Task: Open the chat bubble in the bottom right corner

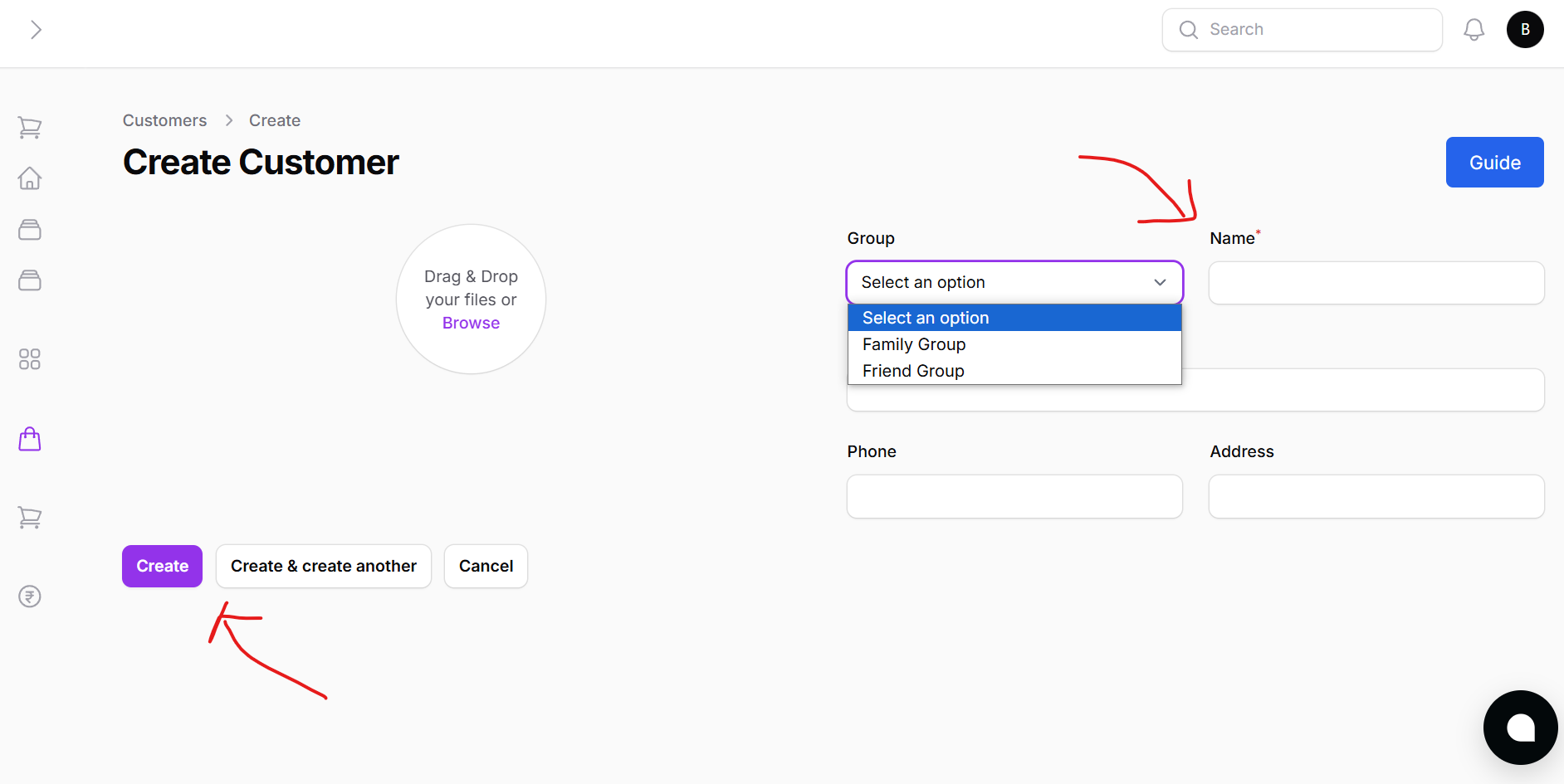Action: (1521, 728)
